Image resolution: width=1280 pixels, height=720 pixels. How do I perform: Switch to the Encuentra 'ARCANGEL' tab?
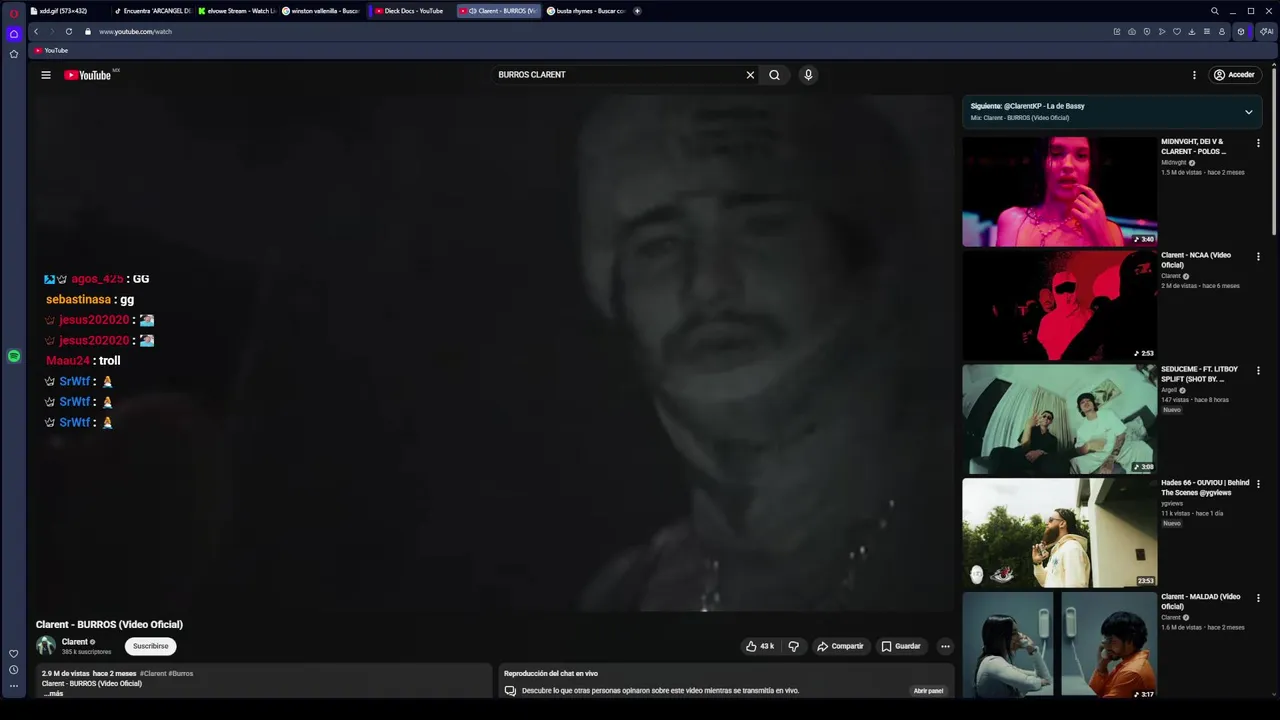point(152,11)
